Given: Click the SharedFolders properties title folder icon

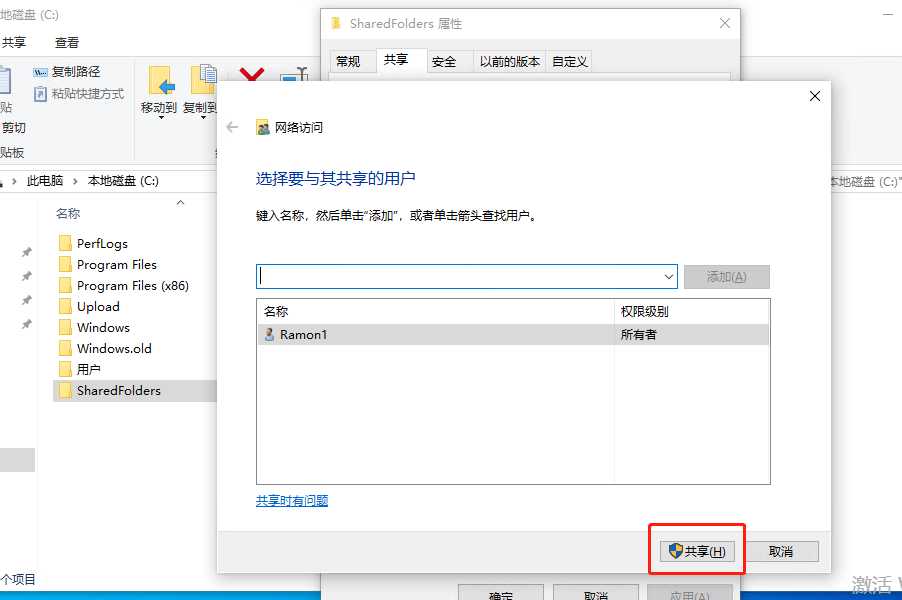Looking at the screenshot, I should tap(336, 24).
